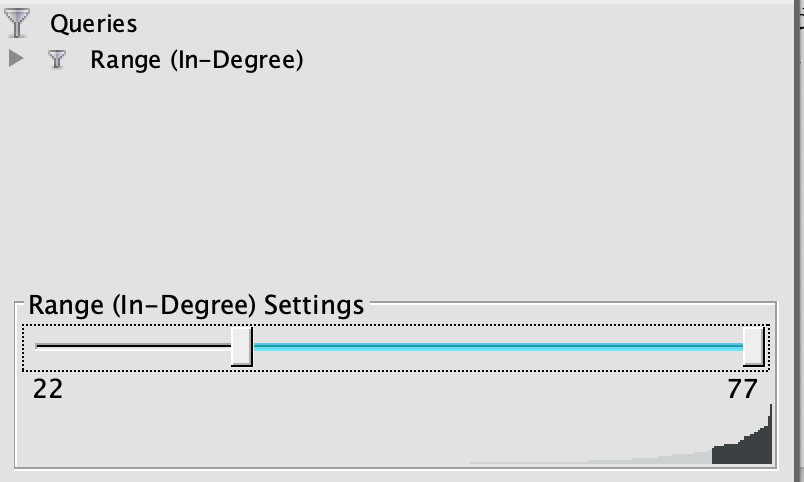Select the Range (In-Degree) query item

click(x=196, y=59)
